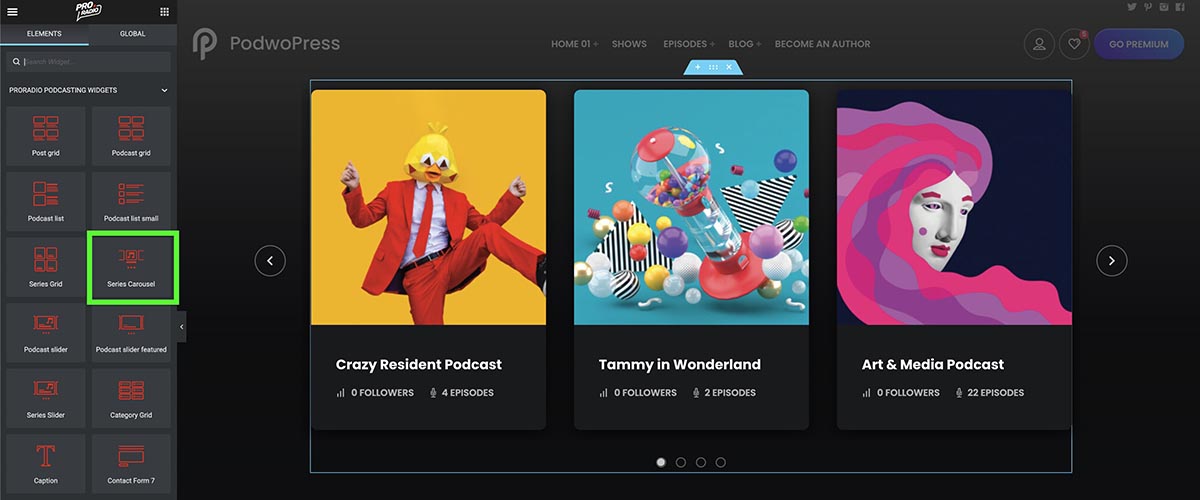Click '0 FOLLOWERS' under Tammy in Wonderland

pos(638,393)
